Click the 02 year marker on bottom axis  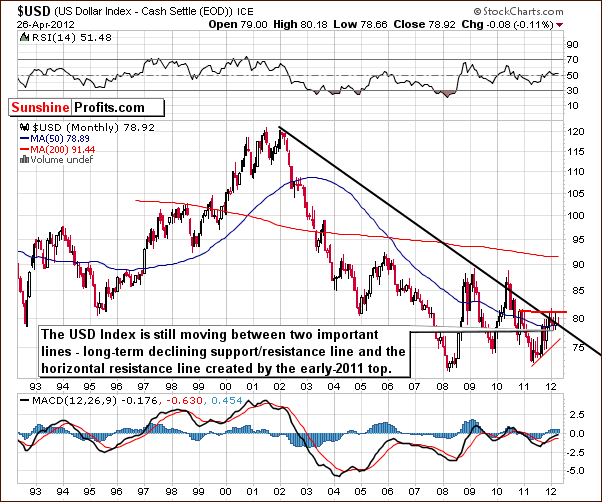280,492
